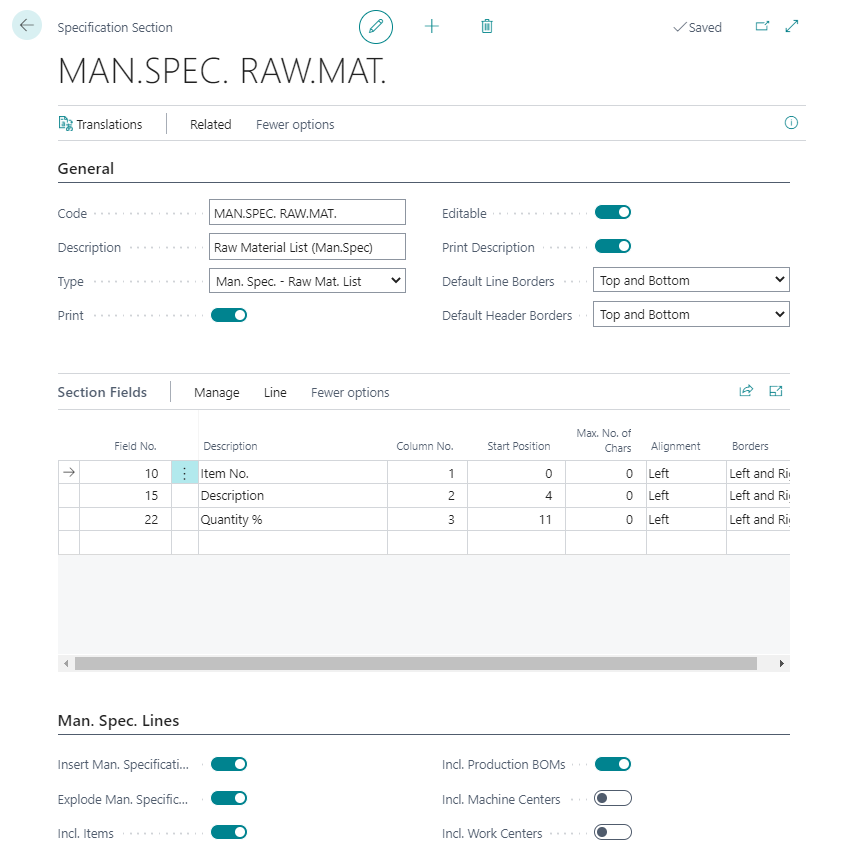Open row options for Item No. line

tap(184, 473)
